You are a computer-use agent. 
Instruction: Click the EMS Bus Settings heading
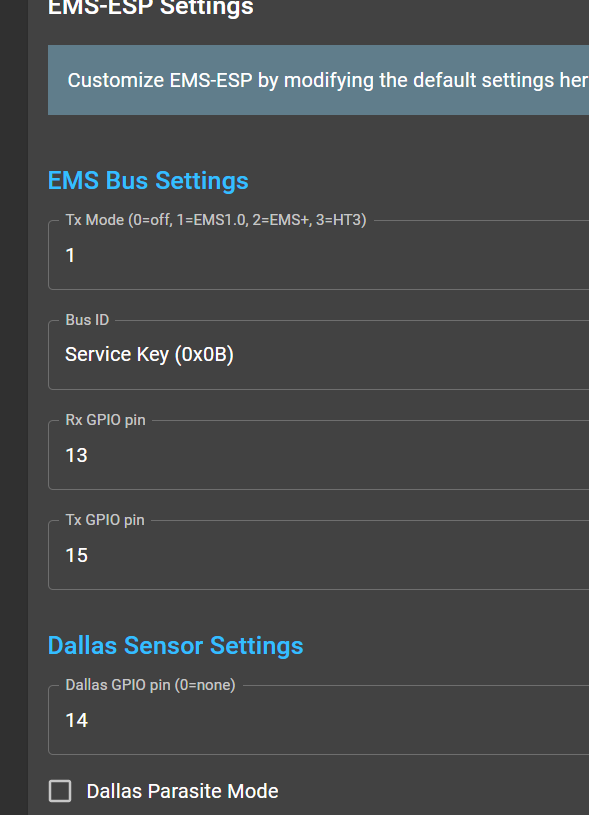click(x=148, y=181)
